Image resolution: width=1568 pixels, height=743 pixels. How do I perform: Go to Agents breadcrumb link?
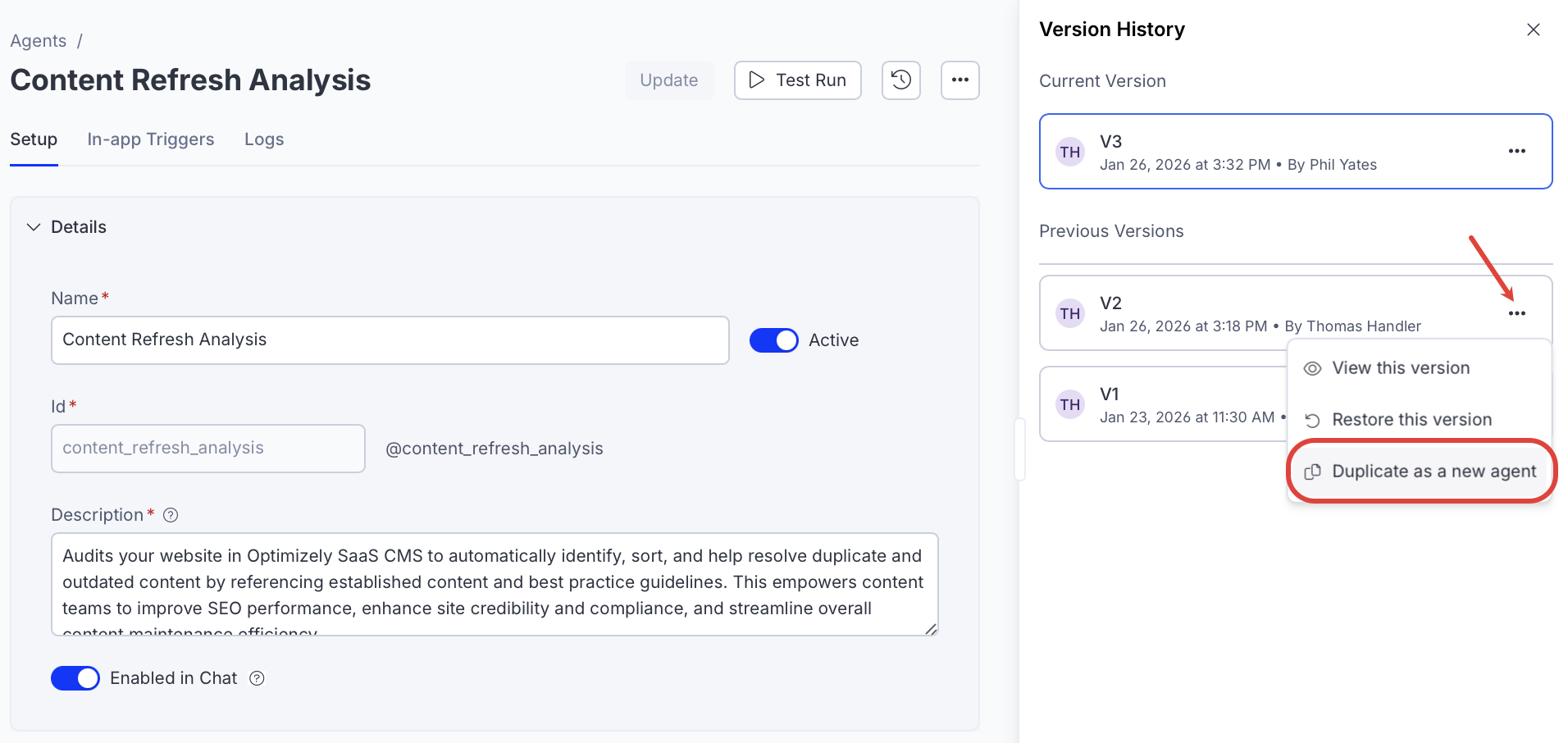pos(39,41)
